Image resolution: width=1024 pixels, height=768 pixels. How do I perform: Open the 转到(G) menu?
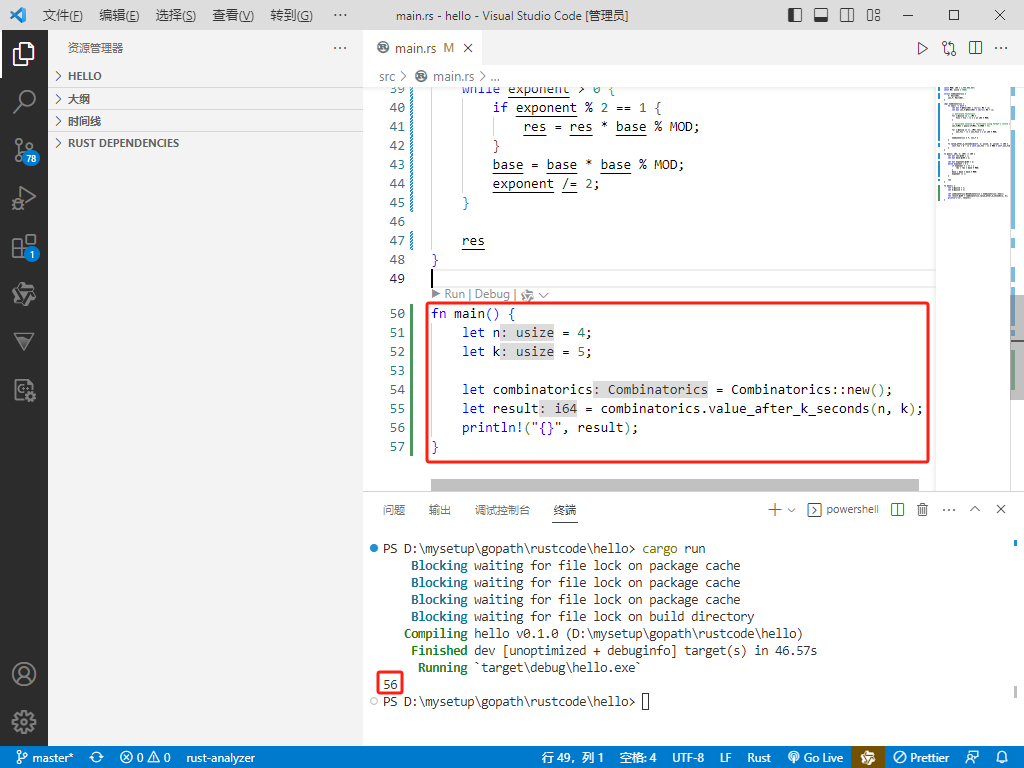(291, 15)
